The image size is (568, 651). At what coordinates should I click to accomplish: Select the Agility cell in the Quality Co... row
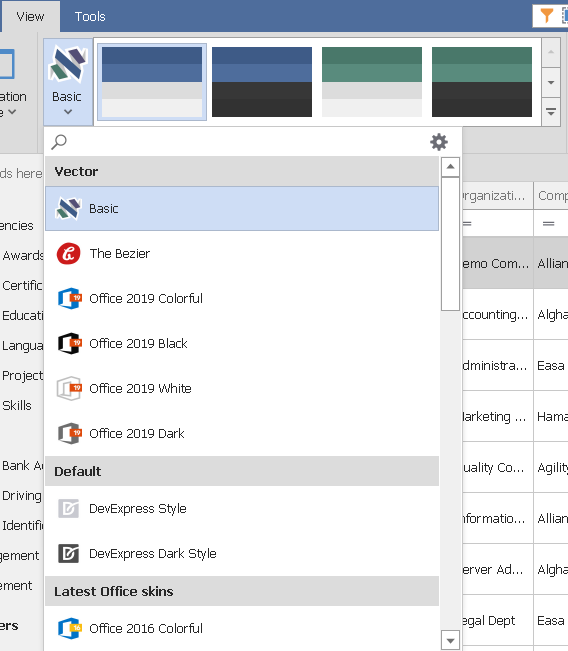click(x=551, y=467)
